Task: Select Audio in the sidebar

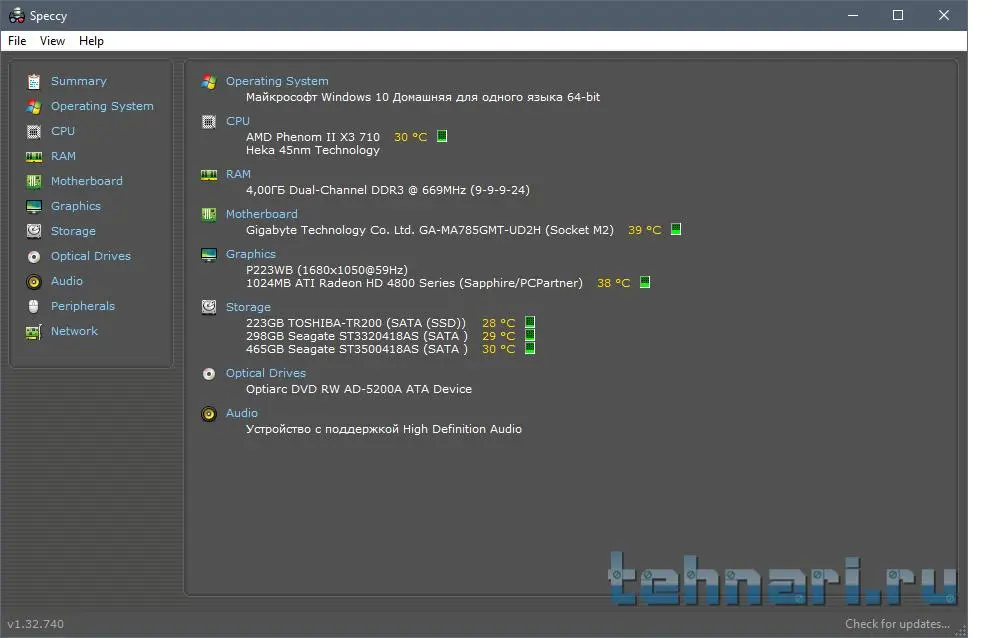Action: [x=67, y=281]
